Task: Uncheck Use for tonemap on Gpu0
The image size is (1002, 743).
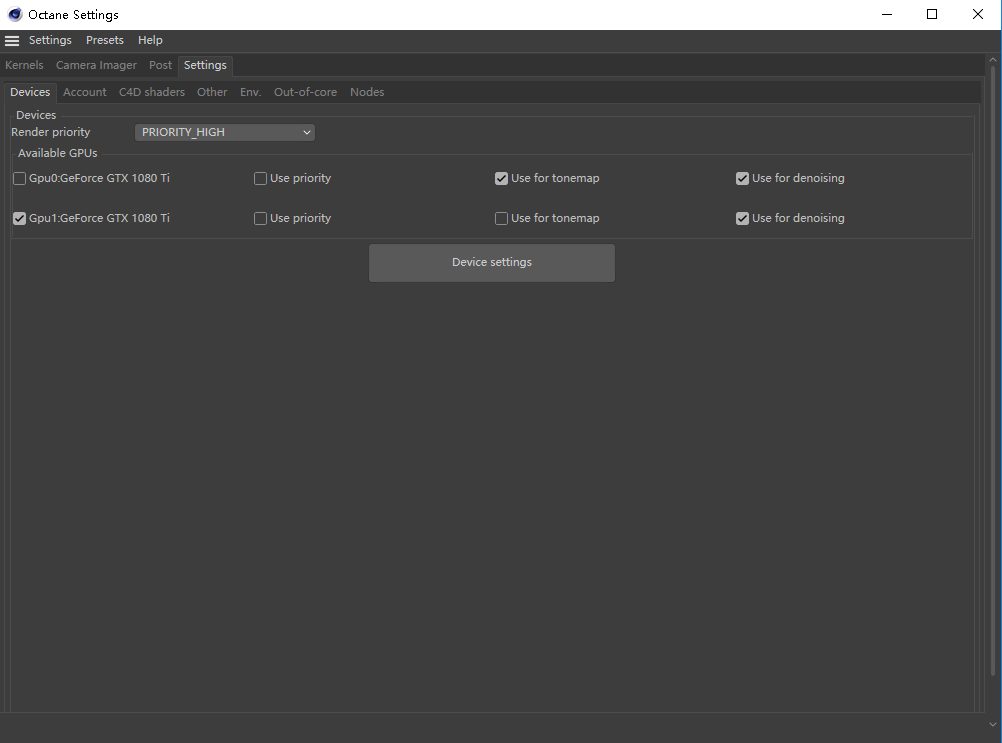Action: point(502,179)
